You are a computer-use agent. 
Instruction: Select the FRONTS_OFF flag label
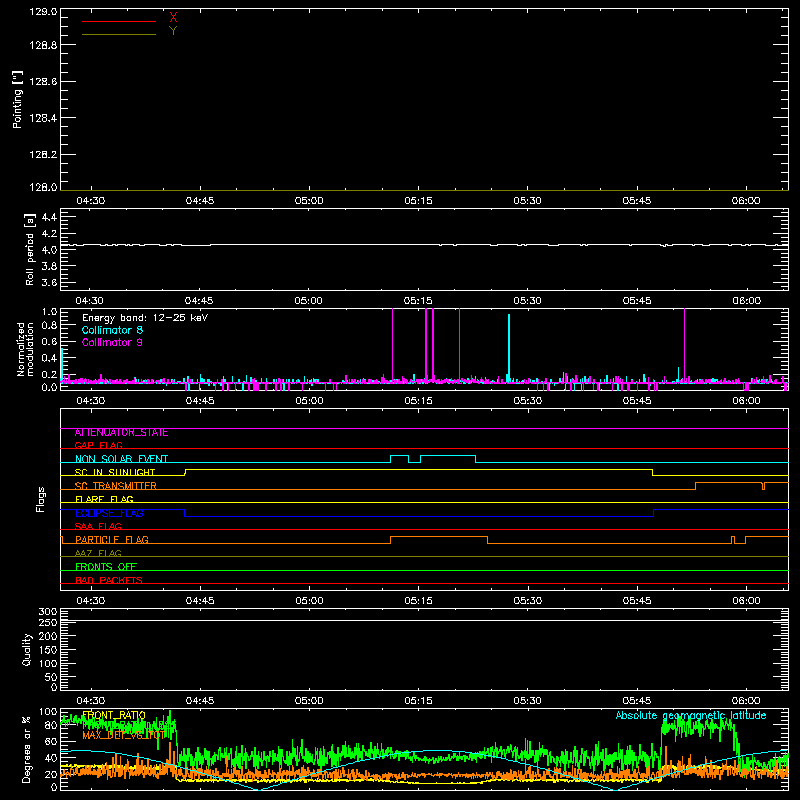(106, 567)
